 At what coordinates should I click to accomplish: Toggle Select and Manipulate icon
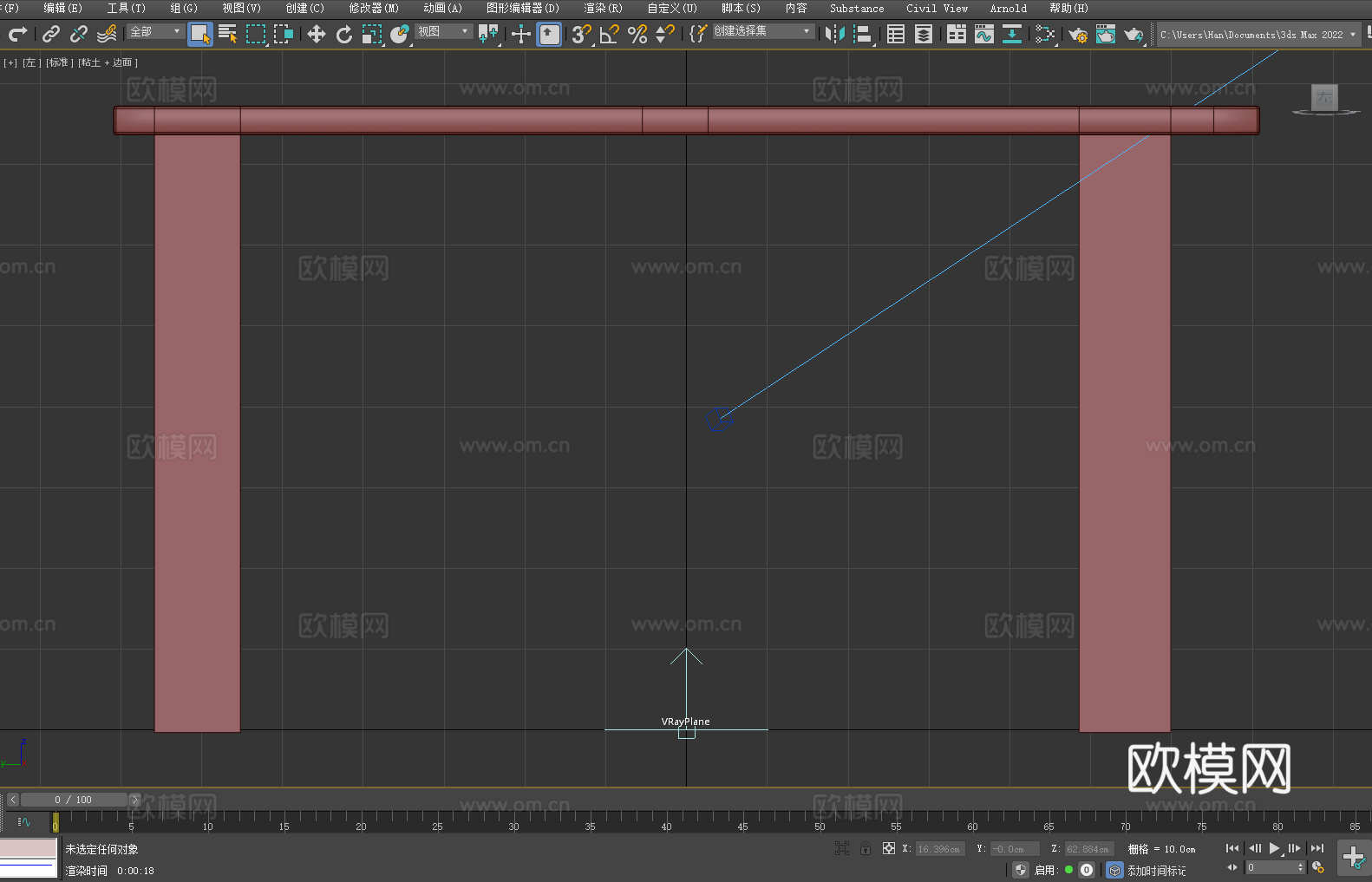(x=521, y=34)
